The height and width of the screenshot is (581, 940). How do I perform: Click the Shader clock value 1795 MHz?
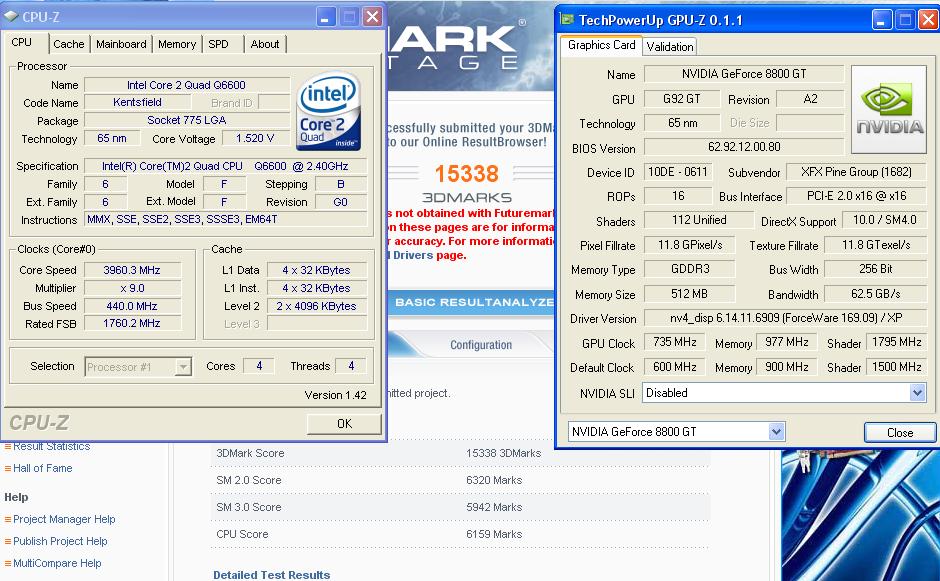(x=897, y=342)
